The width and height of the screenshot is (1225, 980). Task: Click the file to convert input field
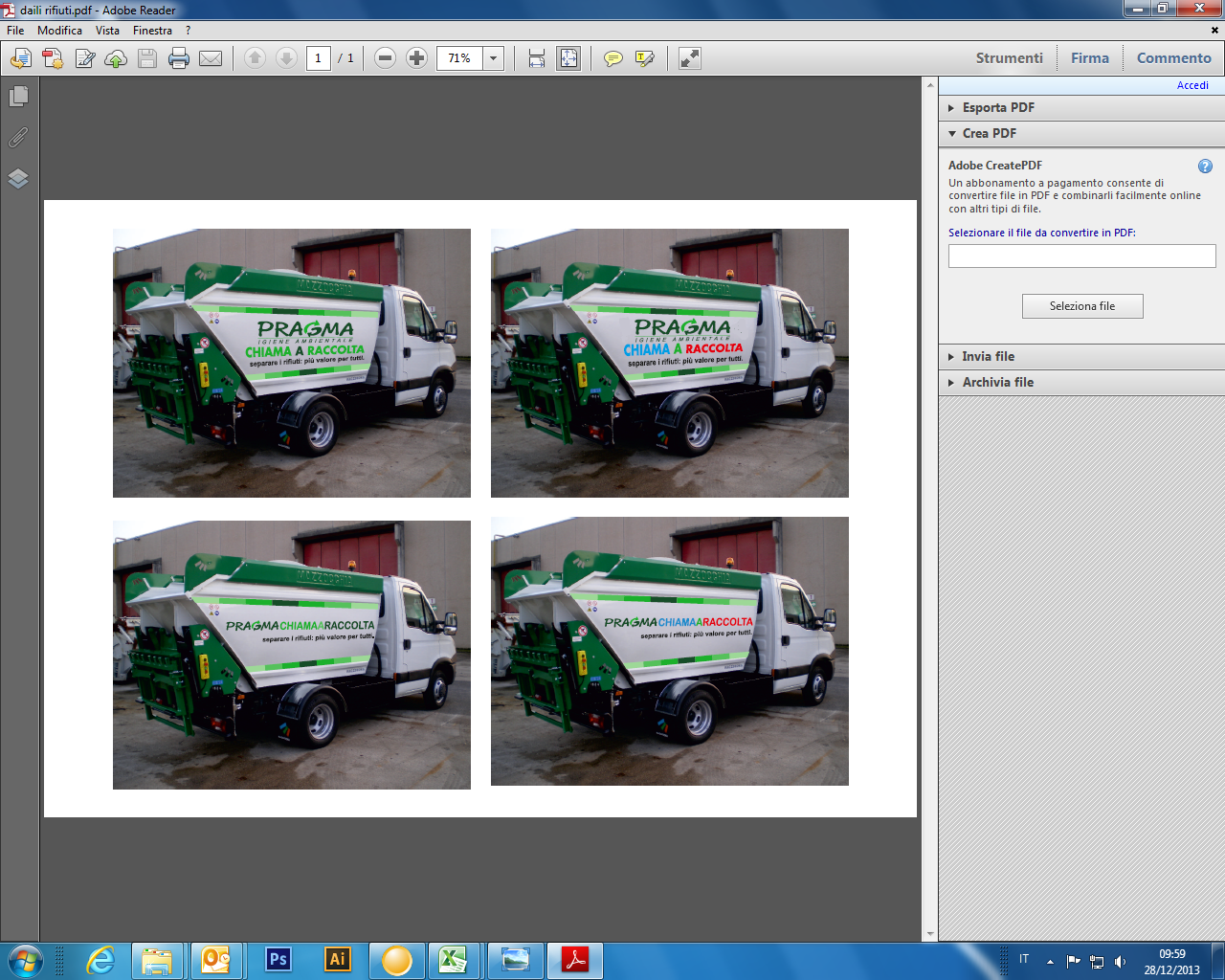click(x=1081, y=256)
